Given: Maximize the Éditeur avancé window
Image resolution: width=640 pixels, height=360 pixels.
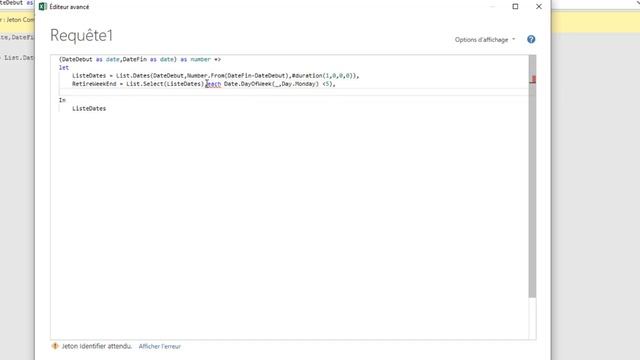Looking at the screenshot, I should 515,7.
